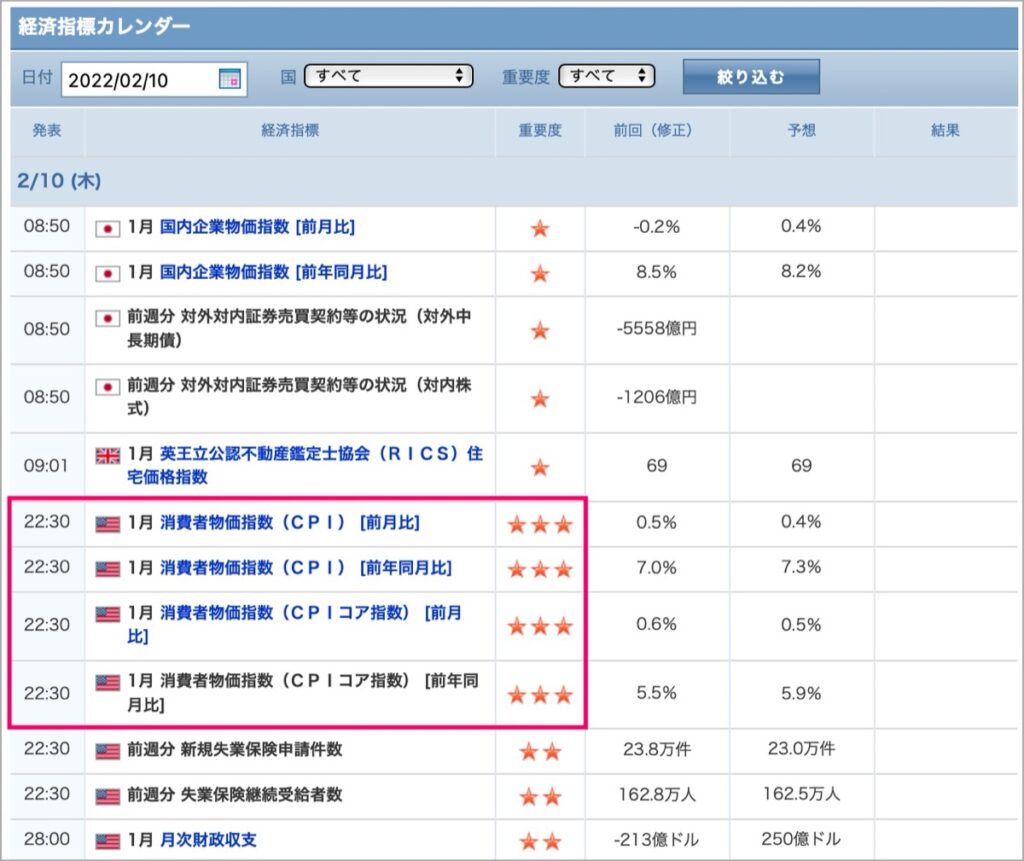Focus the date field showing 2022/02/10
This screenshot has height=861, width=1024.
[154, 80]
